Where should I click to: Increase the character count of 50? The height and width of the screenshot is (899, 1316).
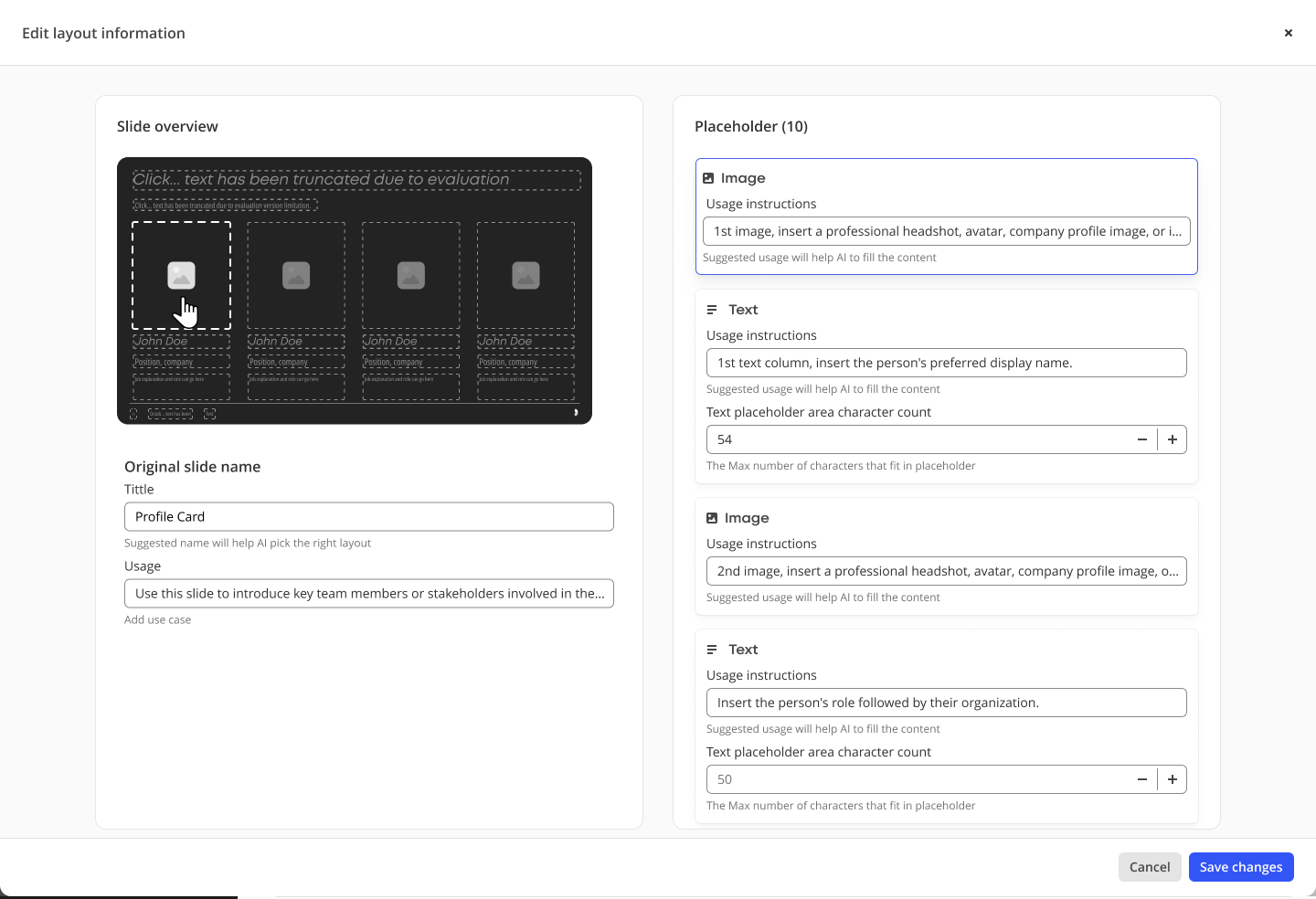coord(1173,779)
